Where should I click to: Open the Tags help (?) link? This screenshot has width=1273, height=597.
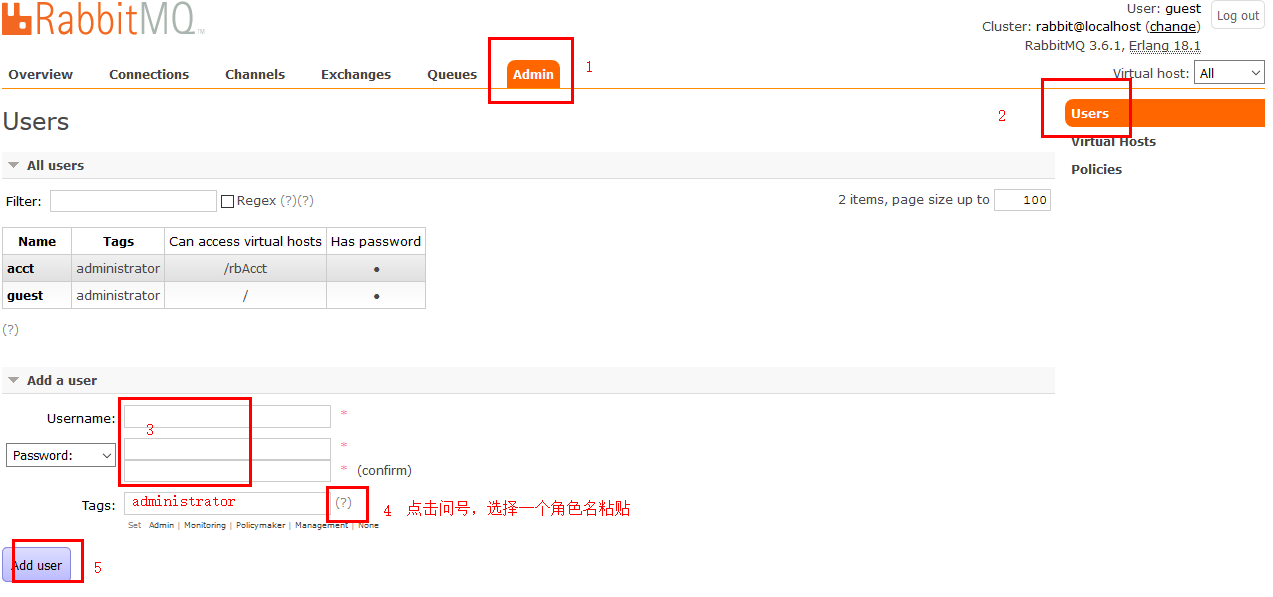pyautogui.click(x=344, y=502)
